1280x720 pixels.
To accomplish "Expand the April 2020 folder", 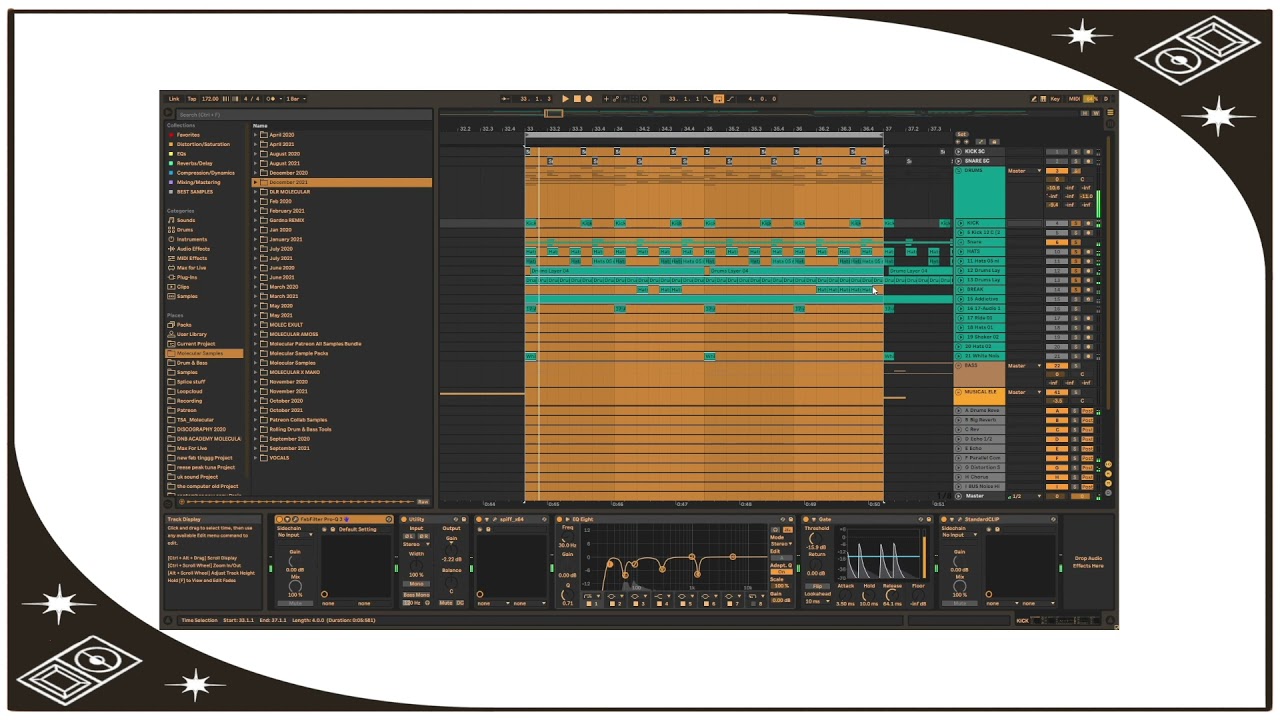I will tap(255, 135).
